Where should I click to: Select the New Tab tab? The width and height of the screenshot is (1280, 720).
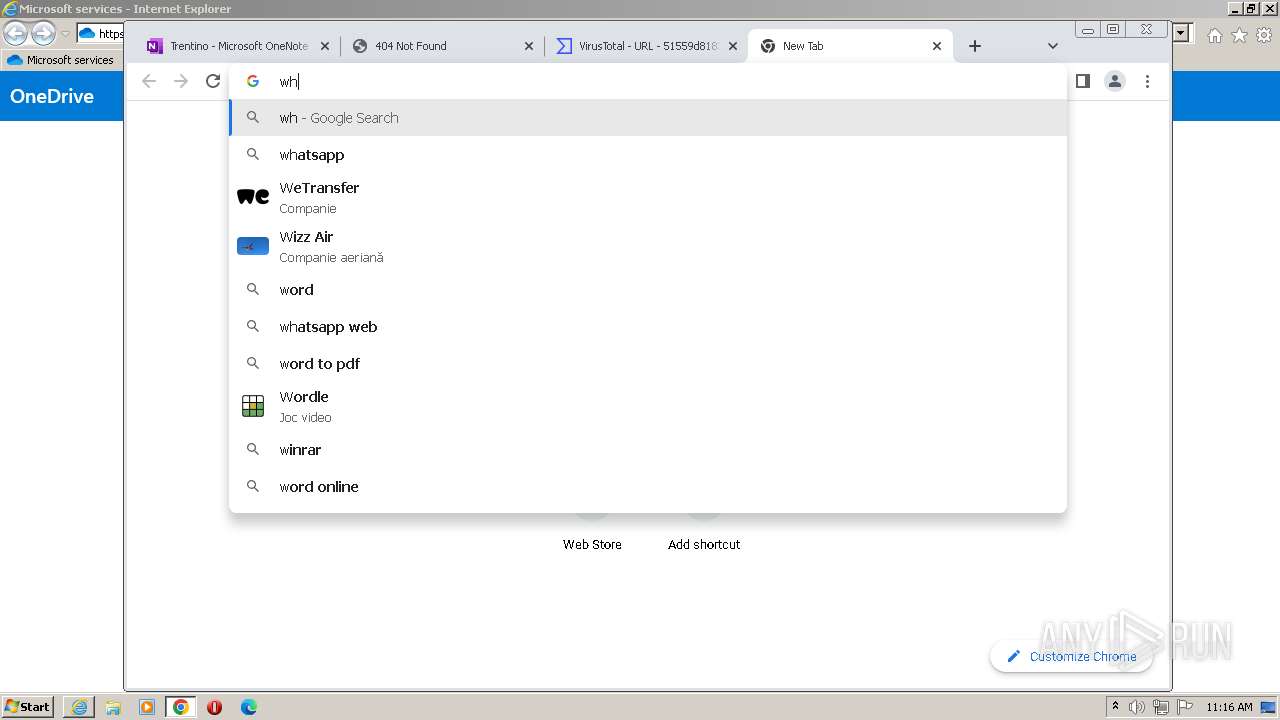coord(851,46)
